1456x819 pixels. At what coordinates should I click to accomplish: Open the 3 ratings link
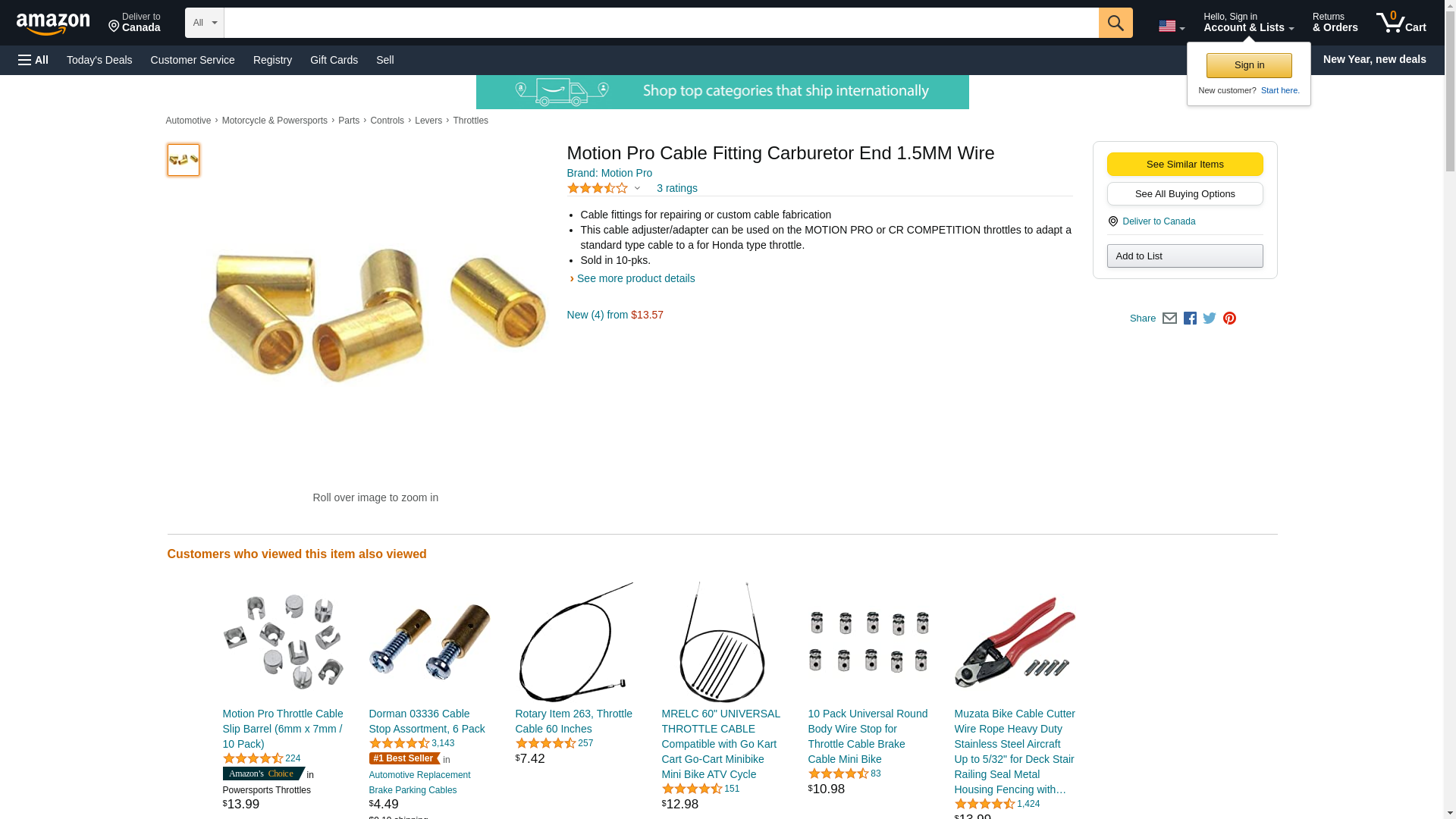677,188
